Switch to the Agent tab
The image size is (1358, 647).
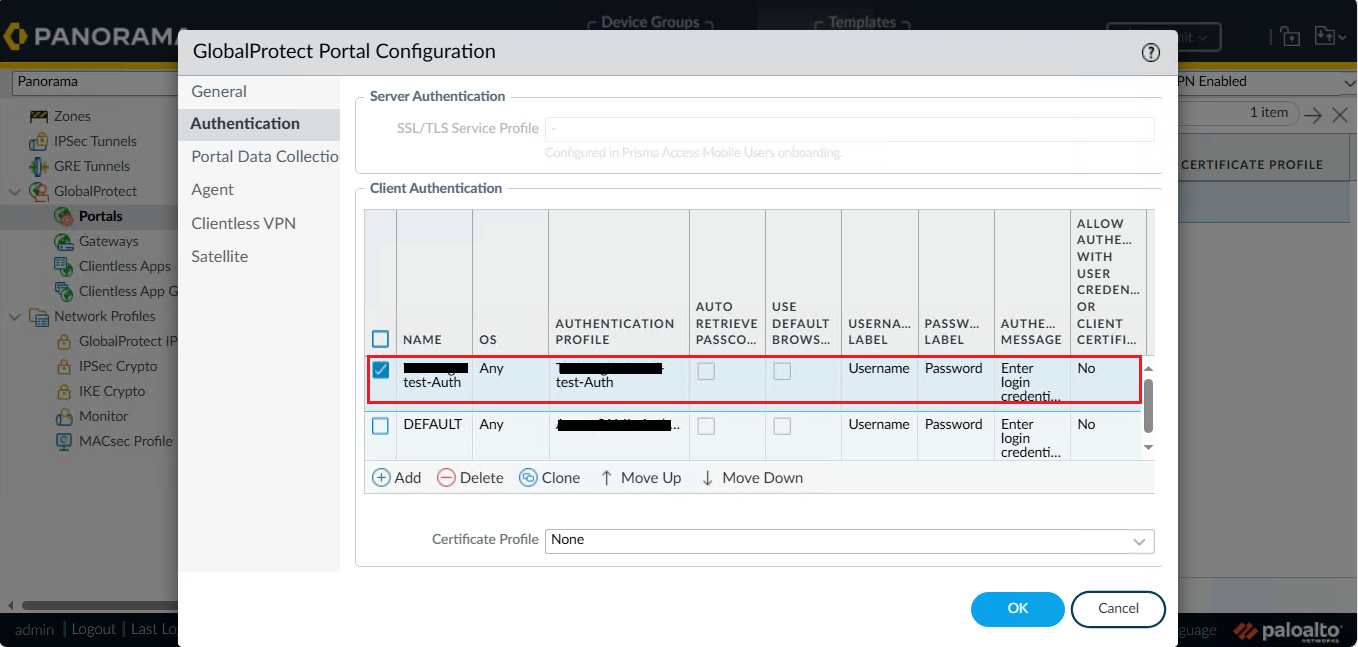point(213,189)
